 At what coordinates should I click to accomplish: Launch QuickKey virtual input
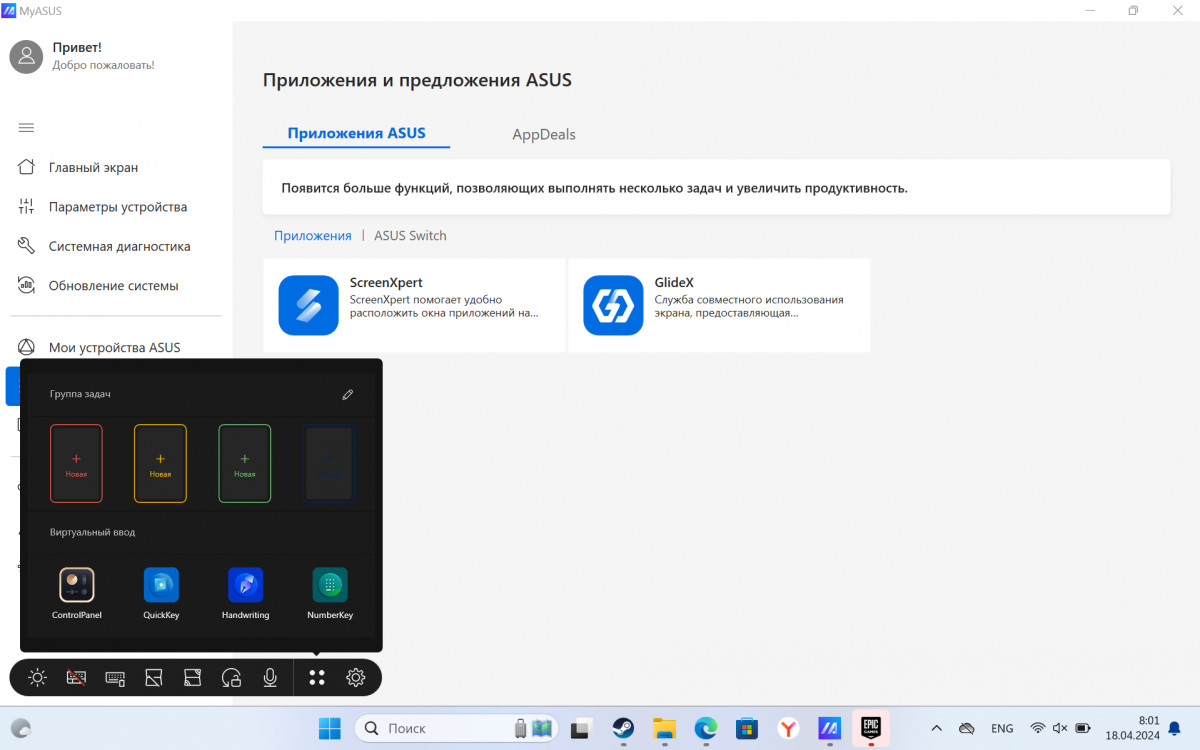(x=161, y=593)
